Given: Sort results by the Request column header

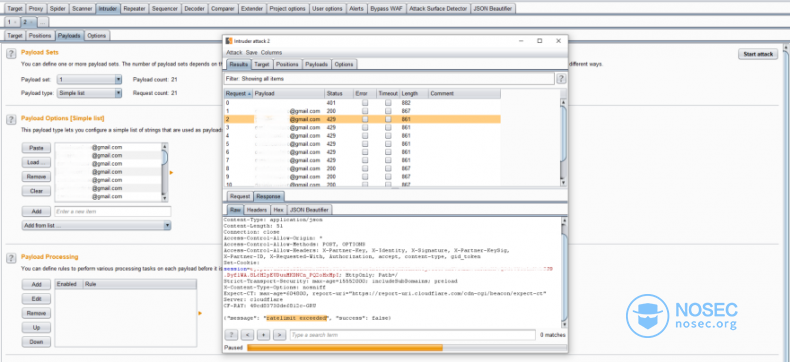Looking at the screenshot, I should (x=238, y=94).
